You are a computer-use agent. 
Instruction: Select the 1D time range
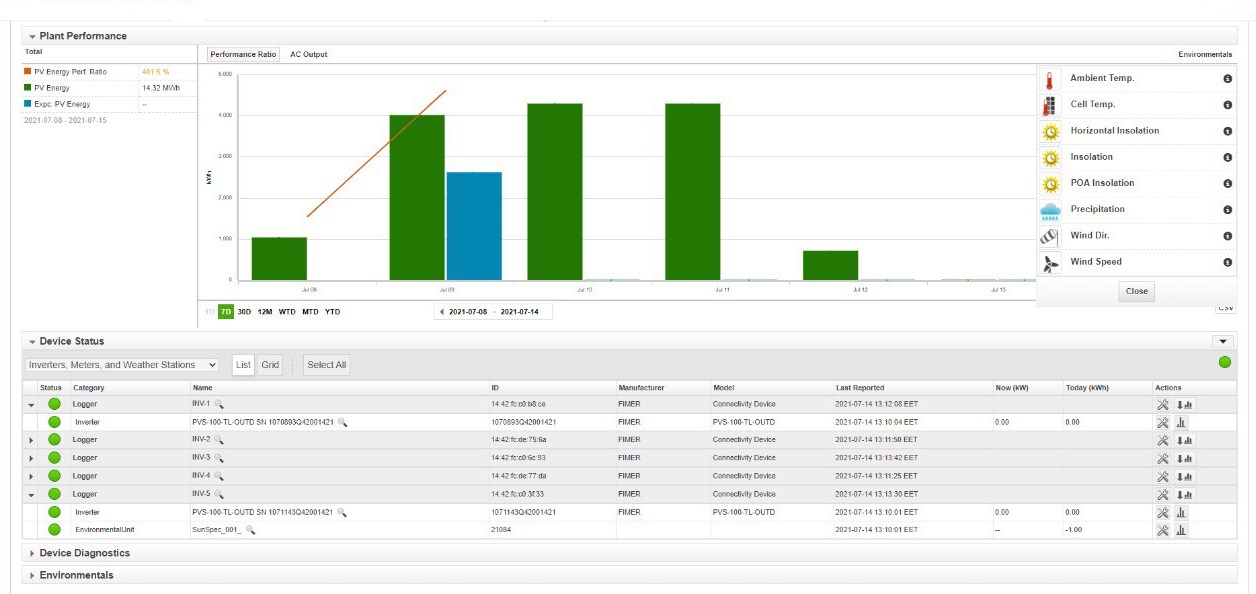[210, 312]
